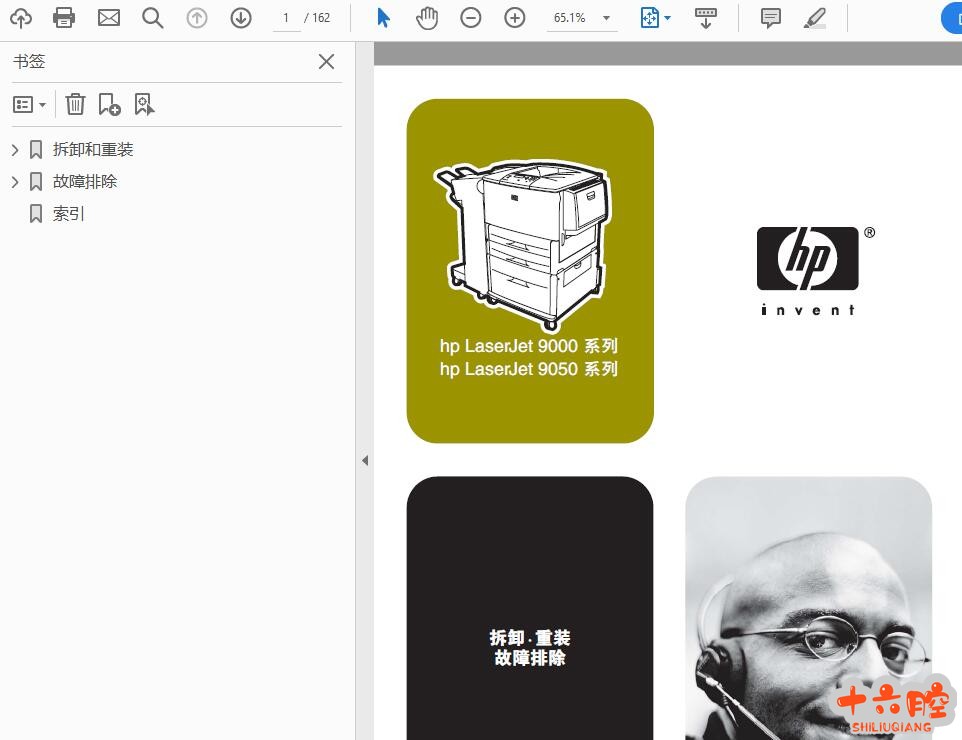Delete selected bookmark with trash icon
Viewport: 962px width, 740px height.
point(75,104)
